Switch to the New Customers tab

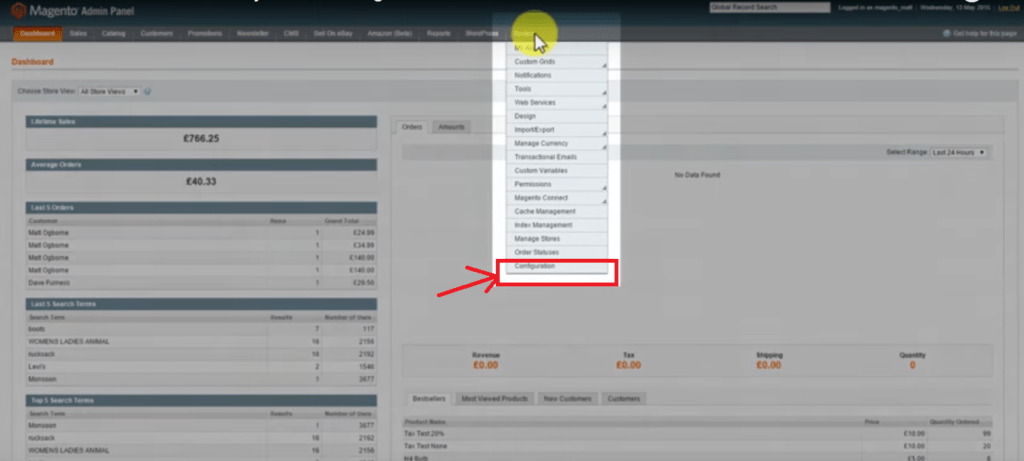(568, 398)
